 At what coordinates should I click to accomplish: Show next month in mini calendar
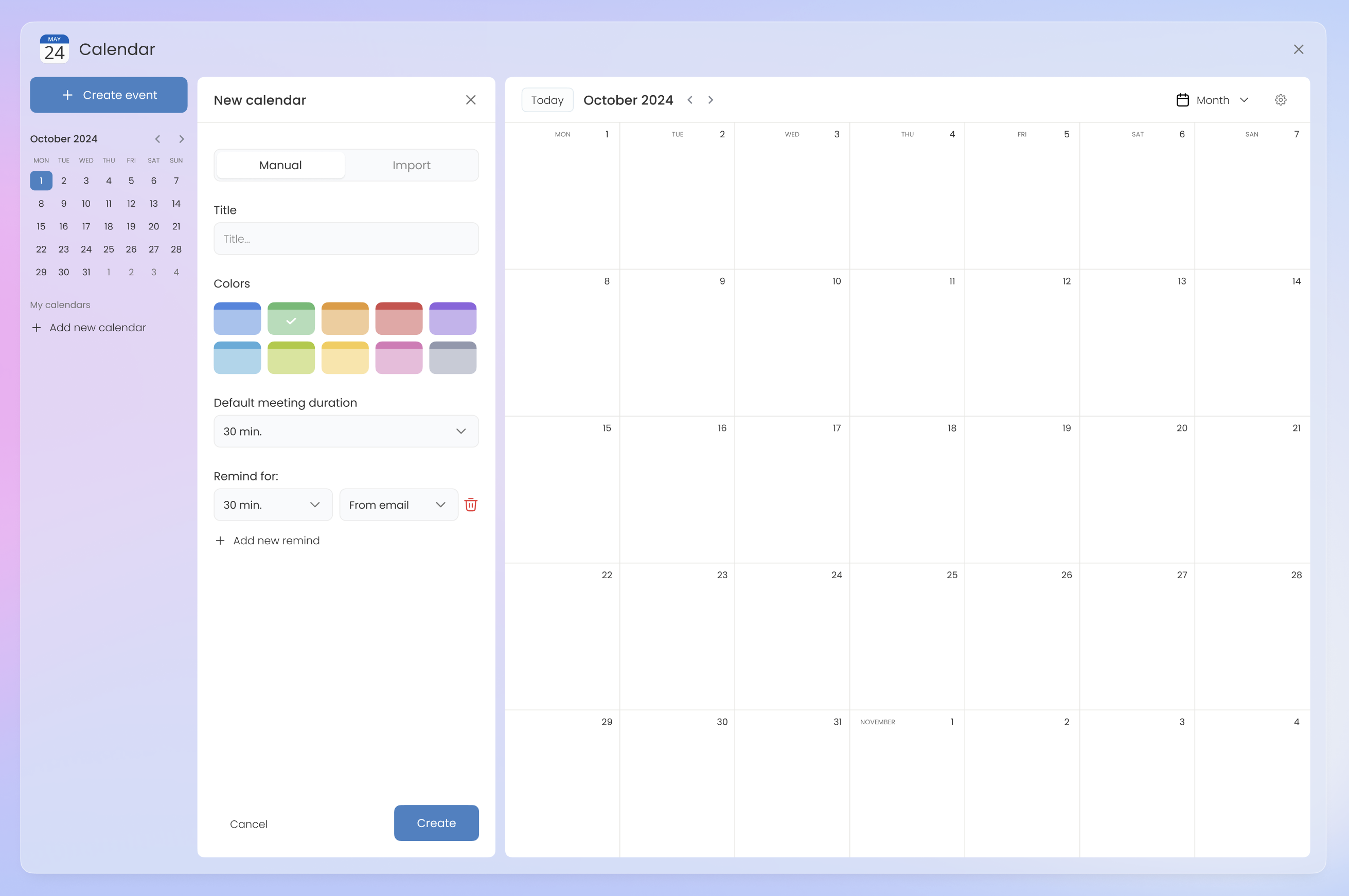tap(181, 139)
